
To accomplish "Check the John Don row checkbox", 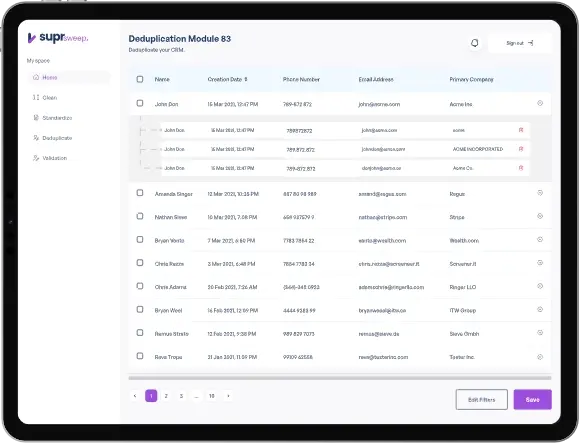I will click(x=140, y=103).
